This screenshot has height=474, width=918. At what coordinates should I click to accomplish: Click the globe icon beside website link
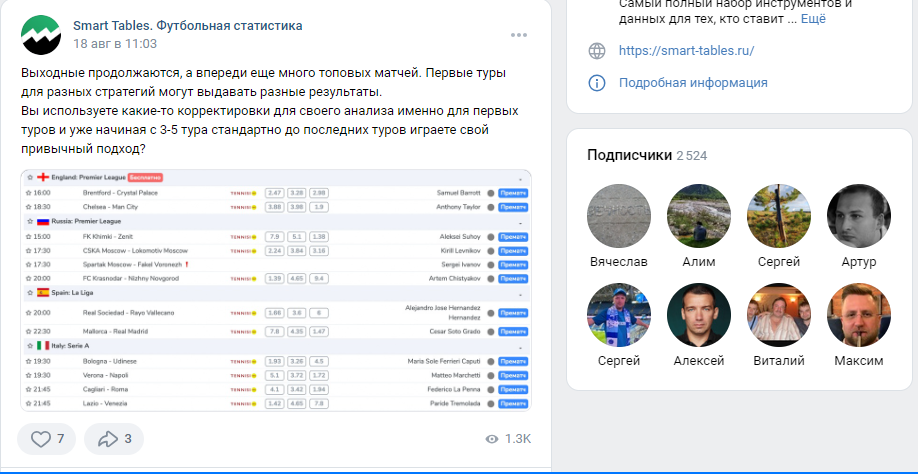(597, 51)
